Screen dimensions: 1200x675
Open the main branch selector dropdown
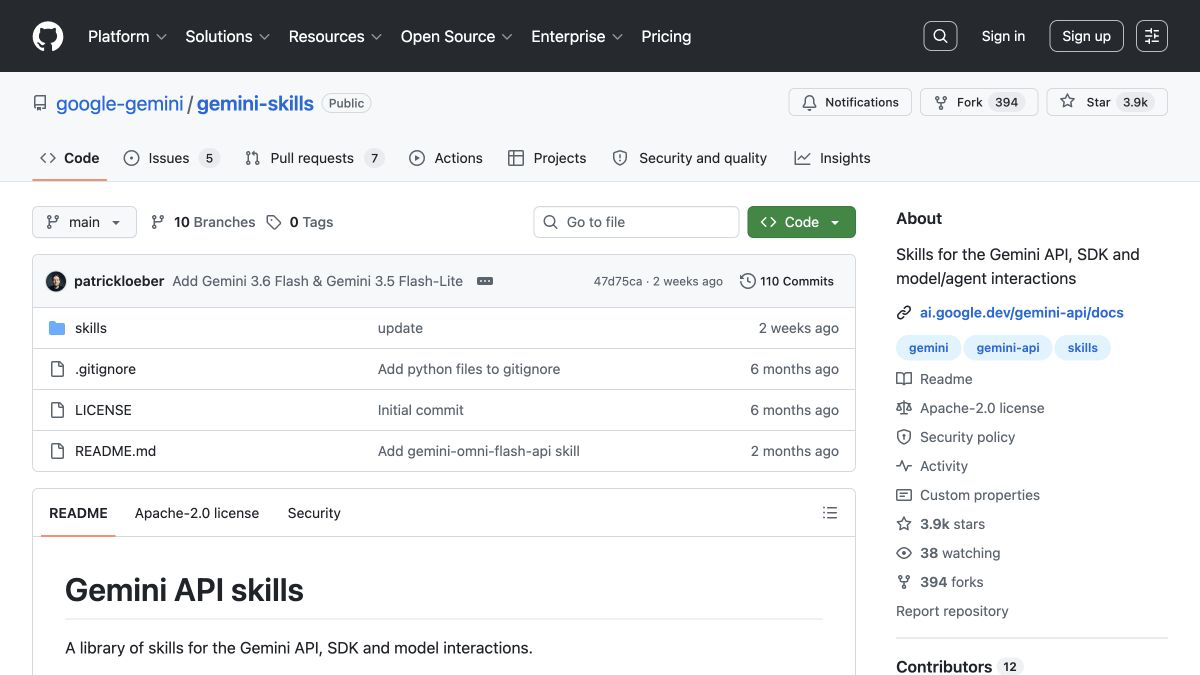tap(84, 222)
